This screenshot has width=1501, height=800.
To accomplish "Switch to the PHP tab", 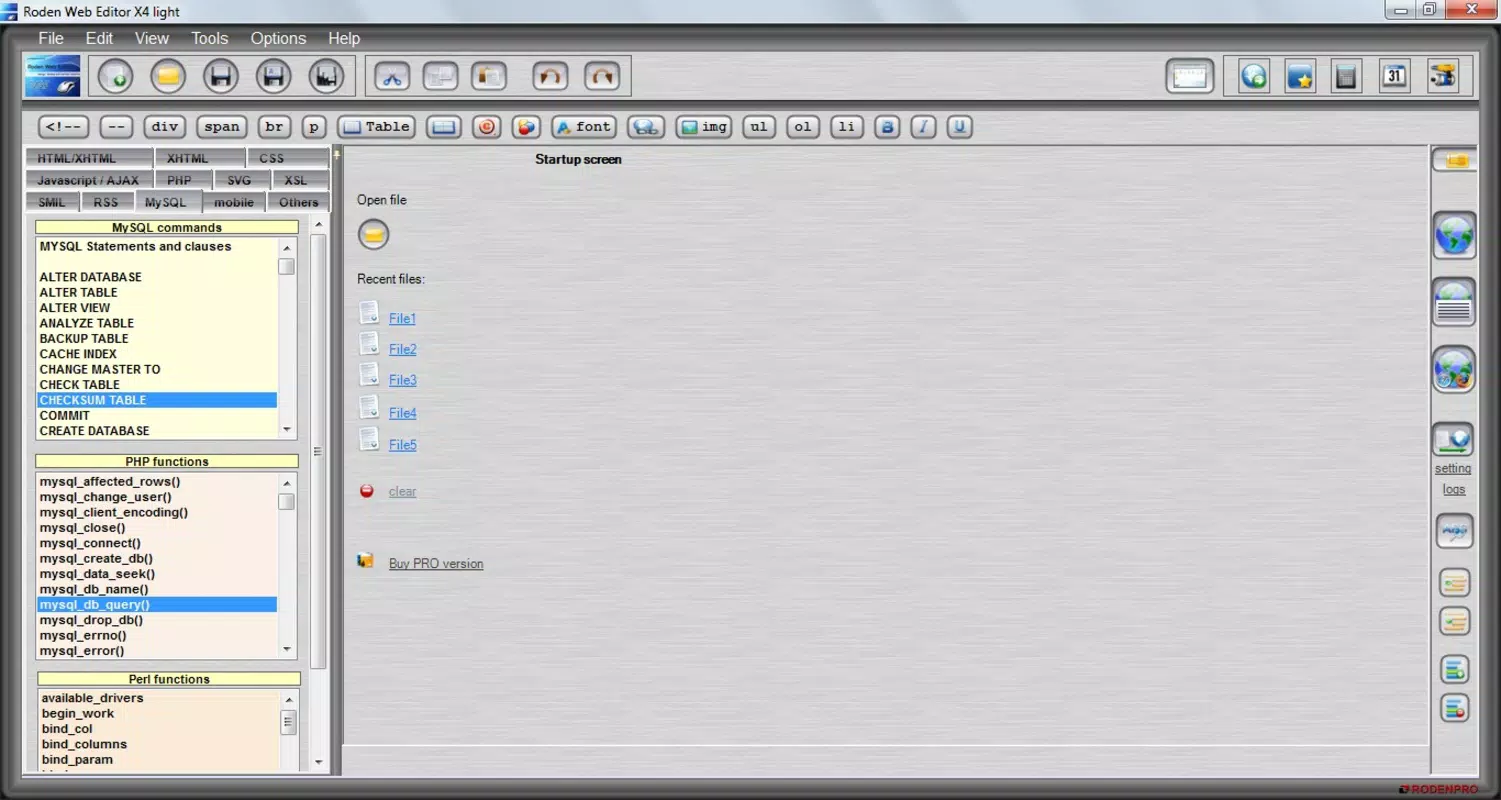I will click(183, 180).
